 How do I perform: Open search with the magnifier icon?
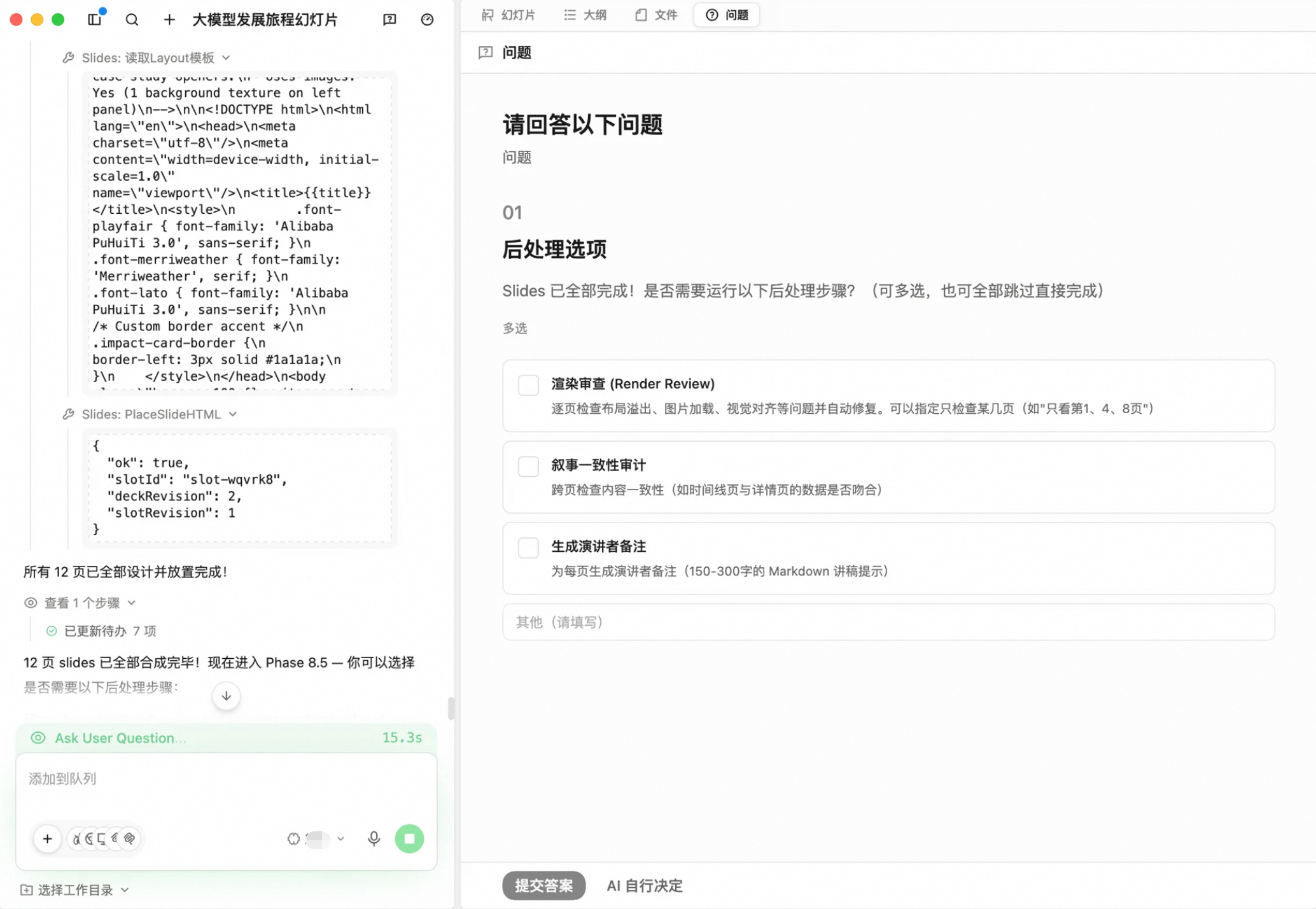132,19
